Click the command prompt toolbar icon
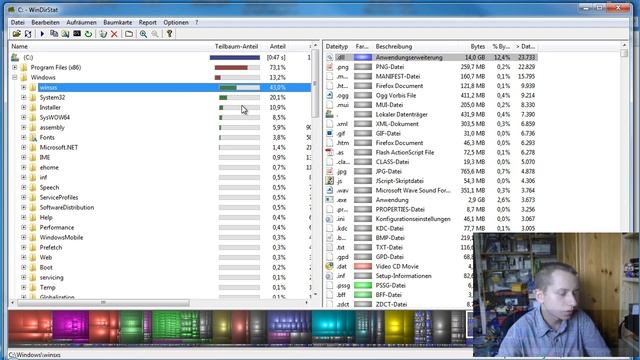This screenshot has height=360, width=640. 77,34
